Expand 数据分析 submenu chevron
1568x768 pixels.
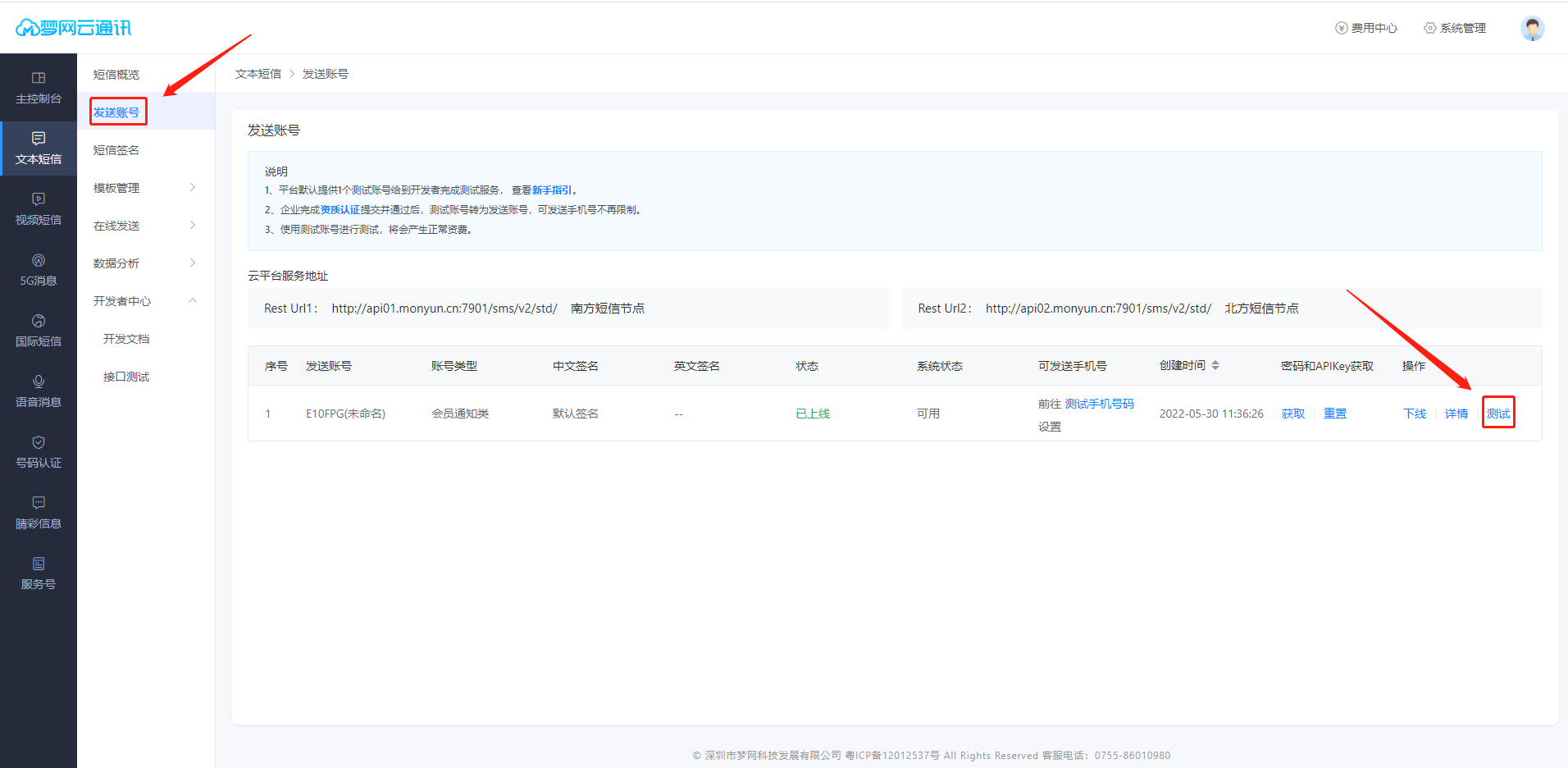tap(193, 263)
